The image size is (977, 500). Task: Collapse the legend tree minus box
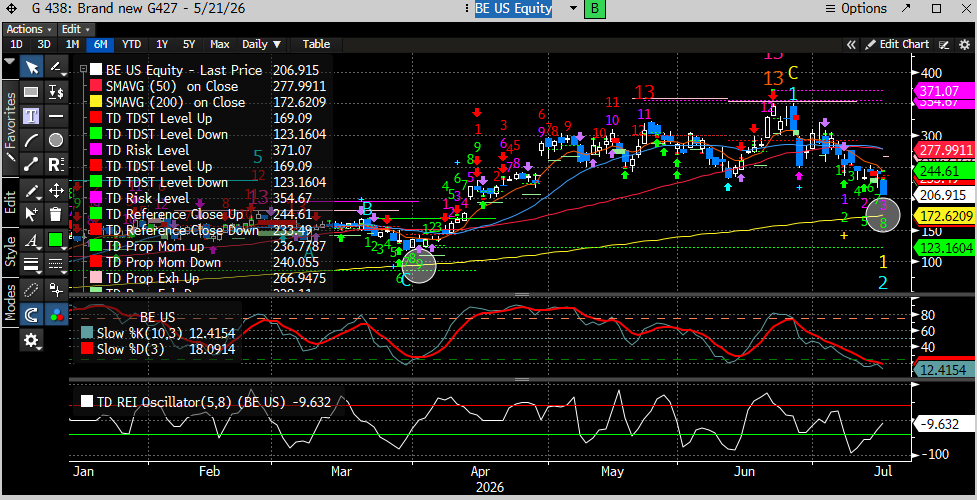click(x=83, y=70)
